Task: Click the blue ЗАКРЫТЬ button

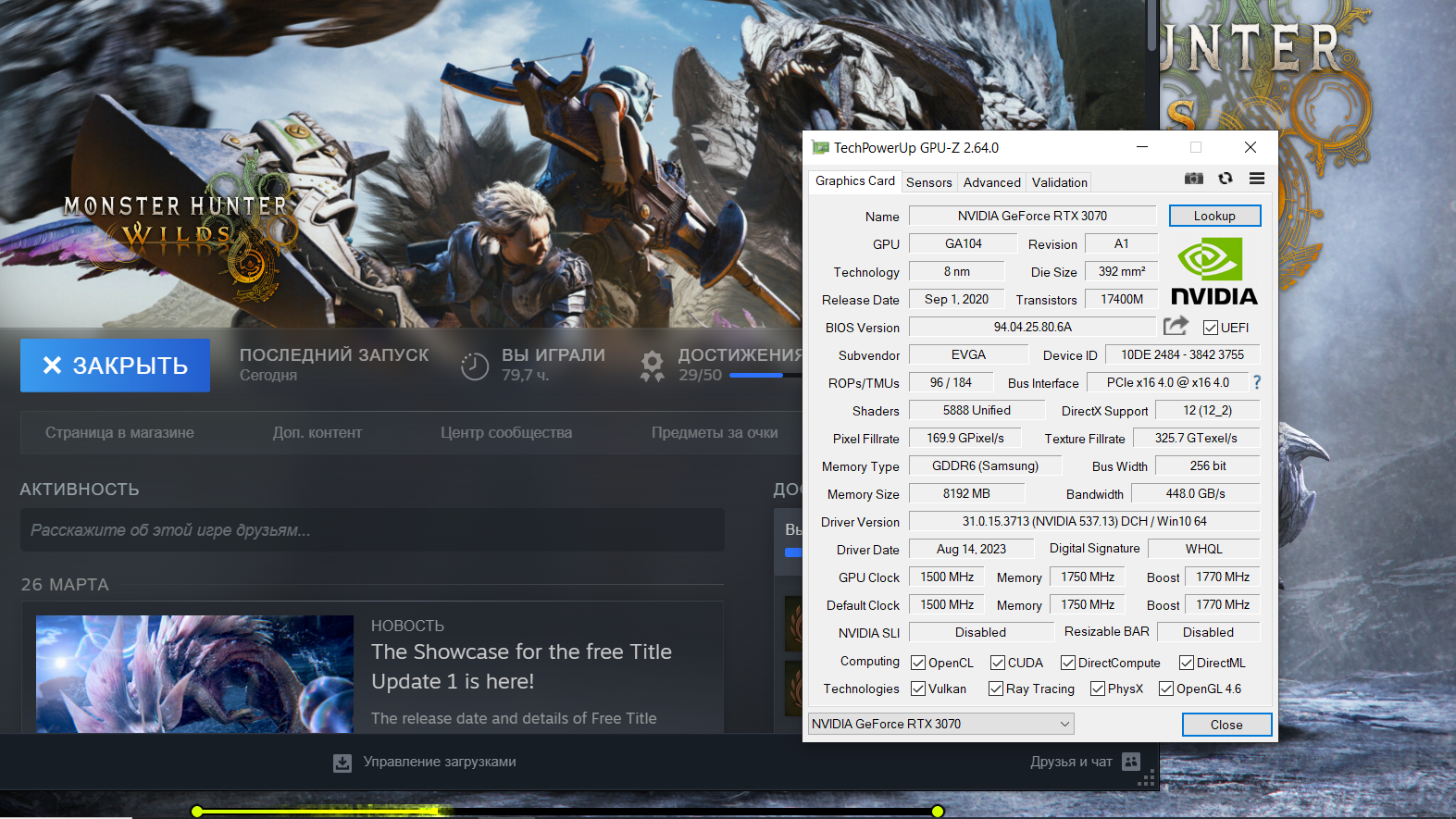Action: coord(115,366)
